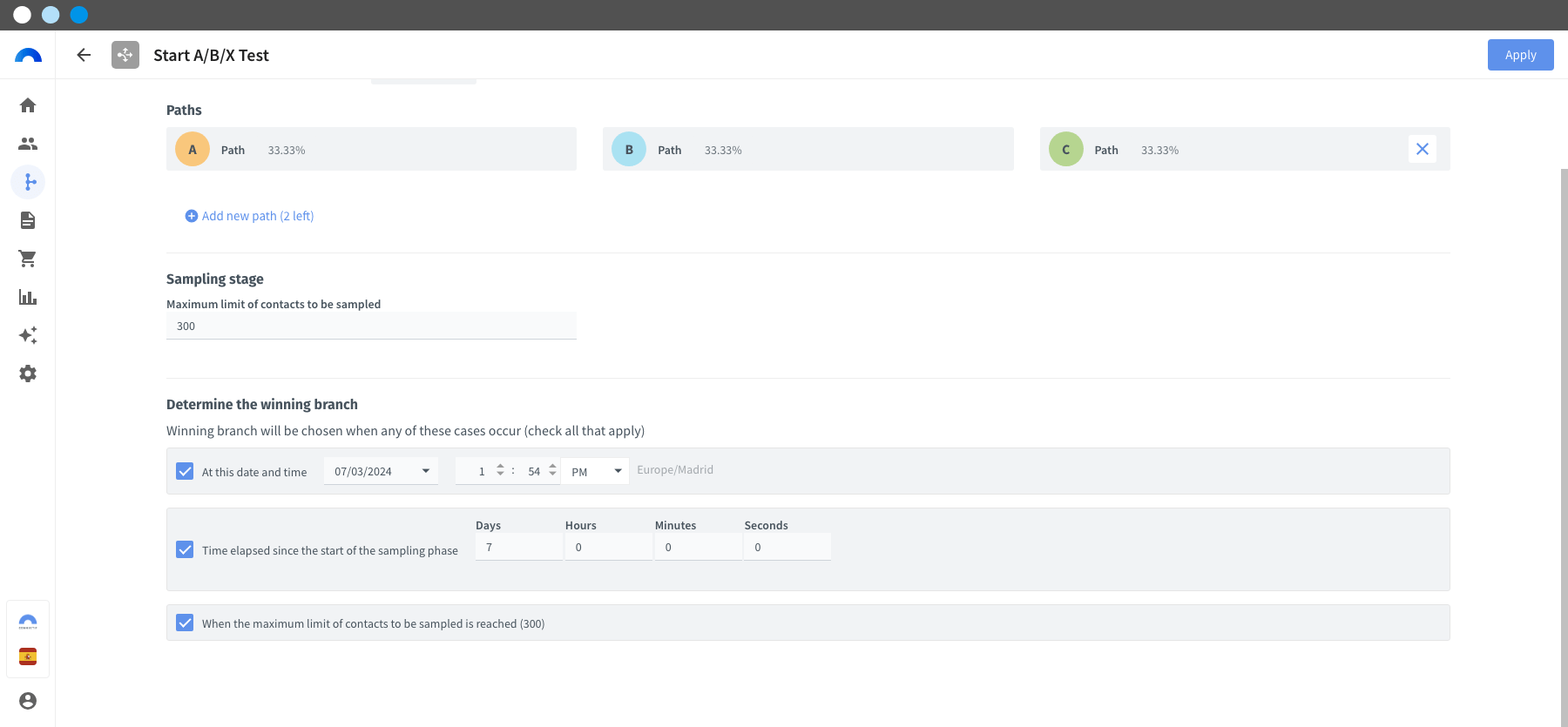
Task: Open the Home icon in sidebar
Action: (28, 105)
